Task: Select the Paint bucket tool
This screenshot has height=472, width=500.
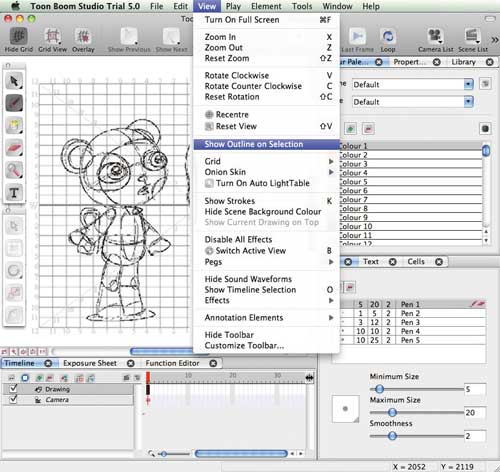Action: [14, 125]
